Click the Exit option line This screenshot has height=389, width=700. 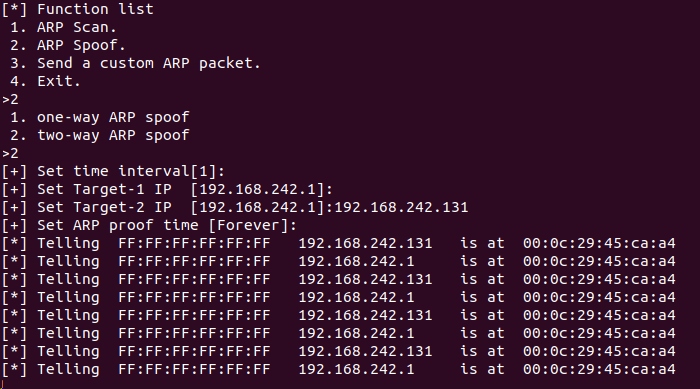(x=45, y=81)
